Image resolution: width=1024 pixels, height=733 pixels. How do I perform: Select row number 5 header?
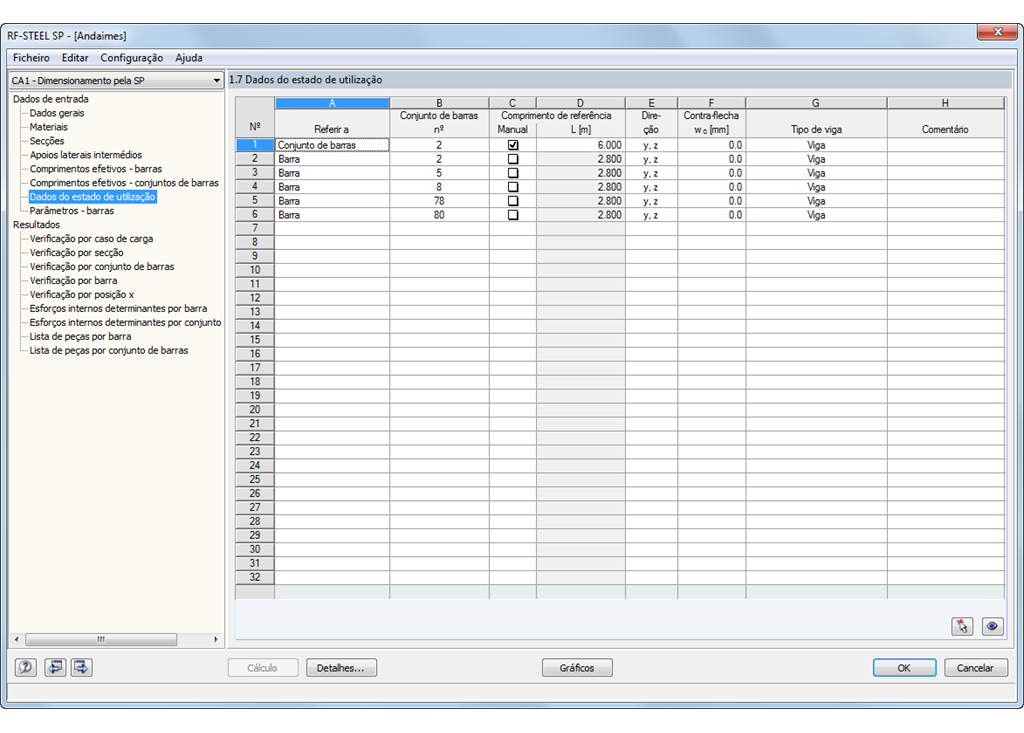coord(255,201)
